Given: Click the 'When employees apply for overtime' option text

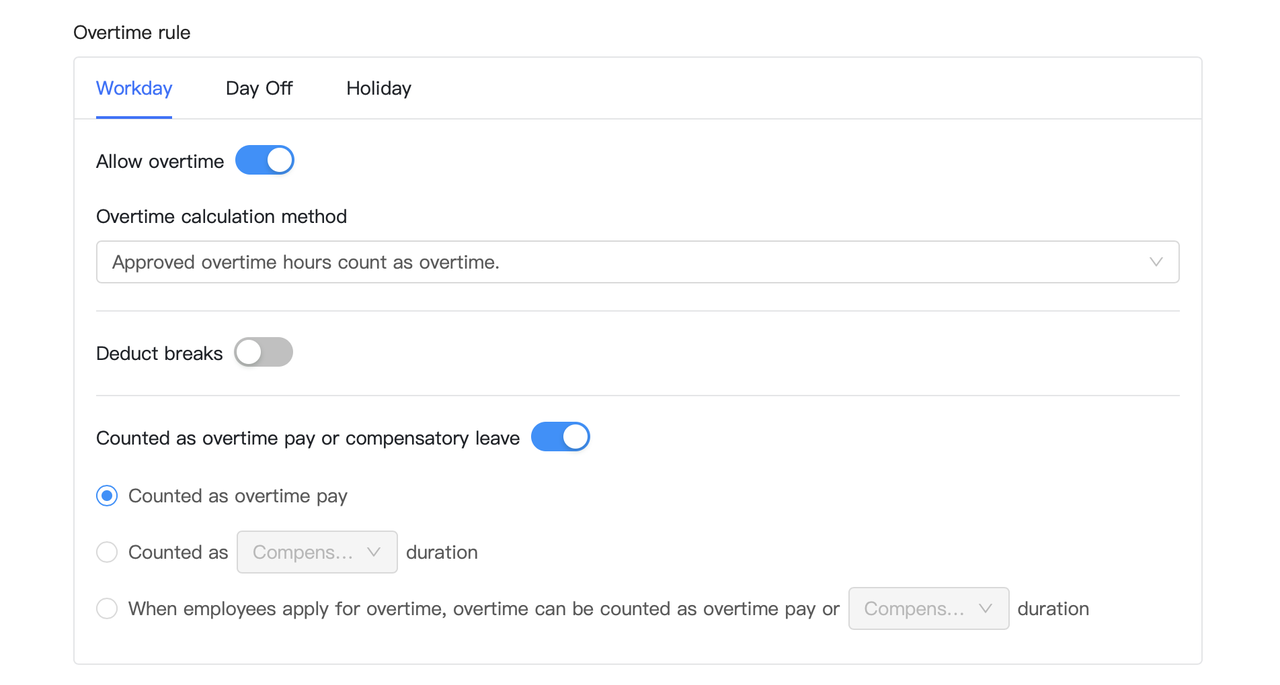Looking at the screenshot, I should [x=484, y=608].
